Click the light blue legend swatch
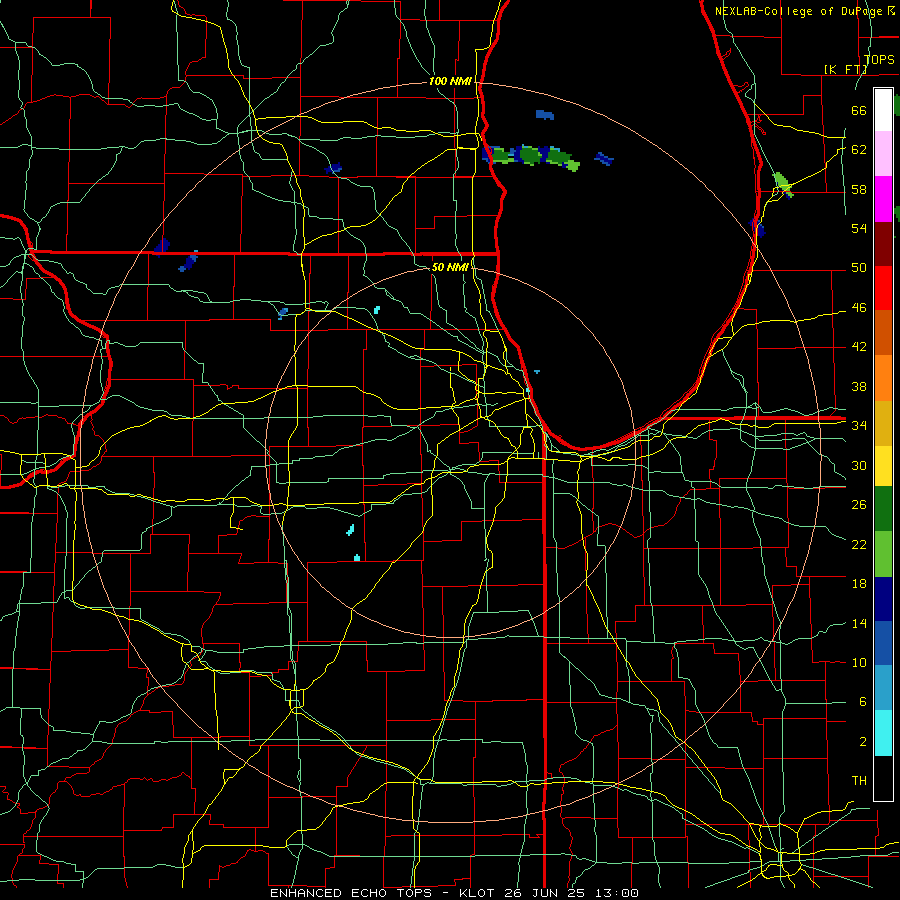This screenshot has height=900, width=900. coord(883,688)
